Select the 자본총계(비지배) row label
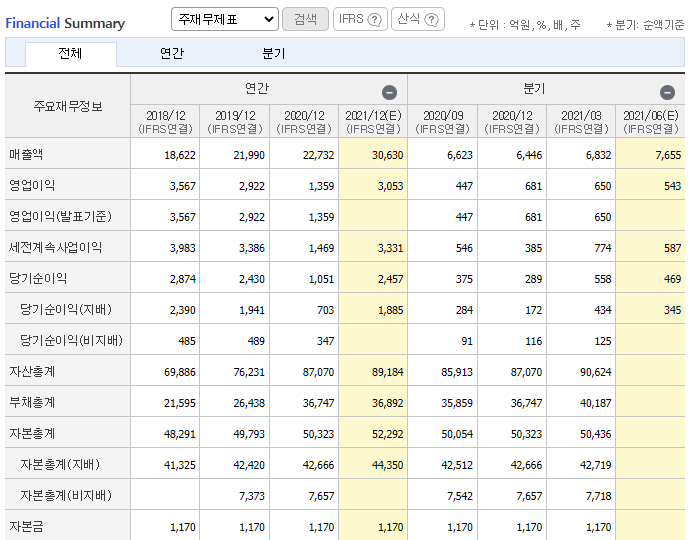 (66, 495)
